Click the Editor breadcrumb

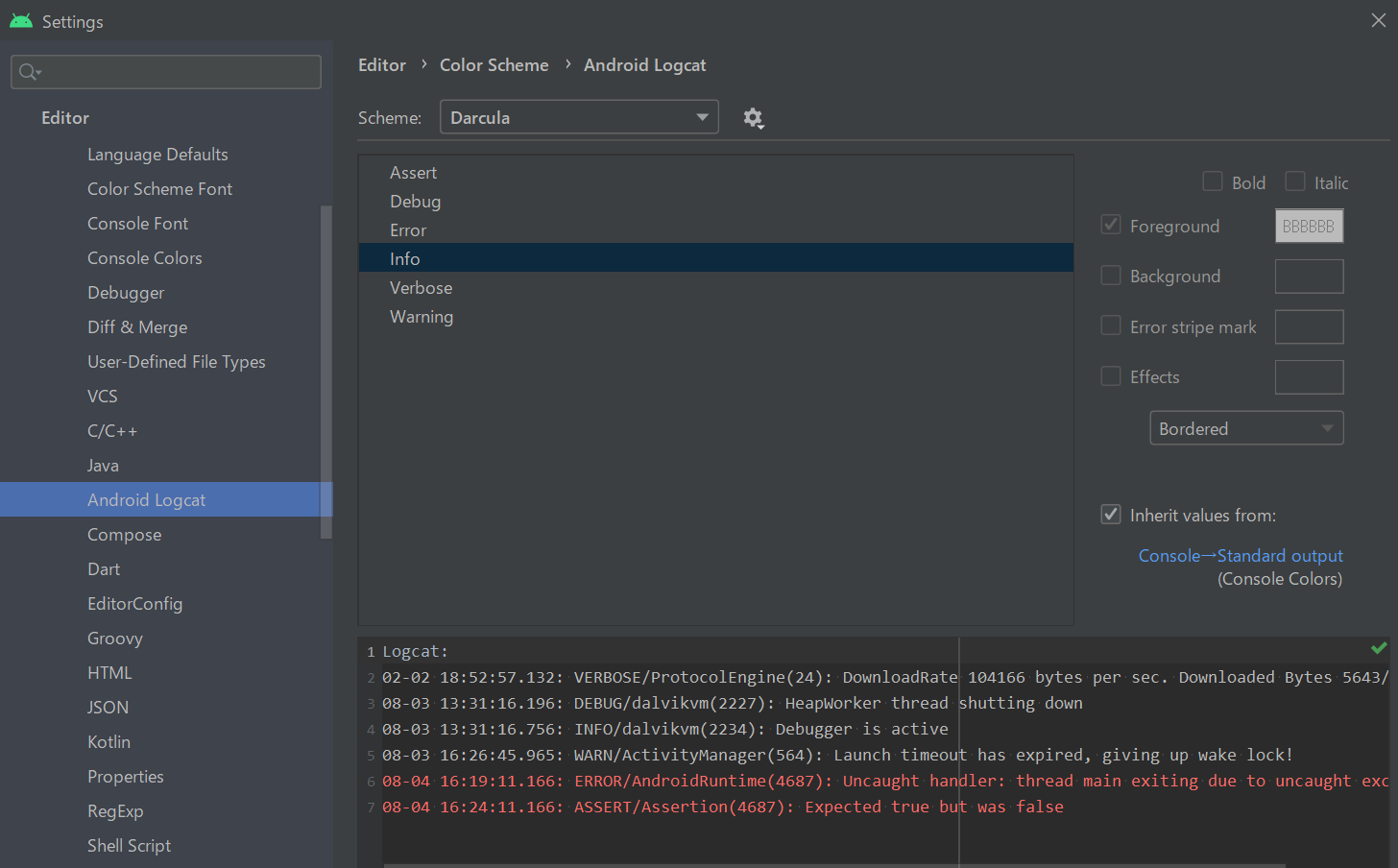[x=382, y=65]
